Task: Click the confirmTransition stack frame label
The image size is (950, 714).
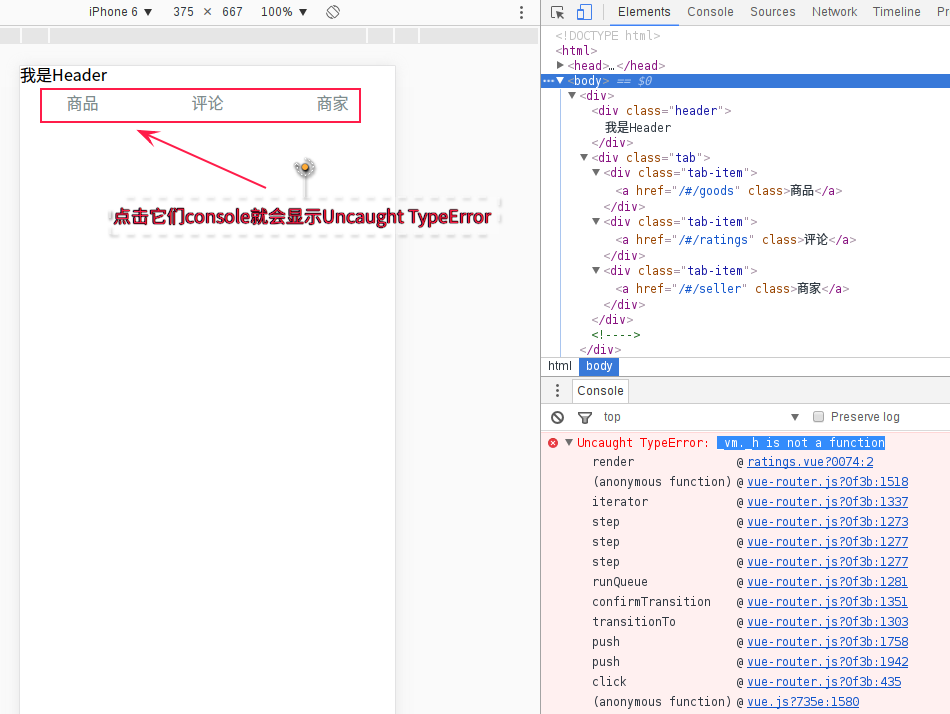Action: (x=651, y=602)
